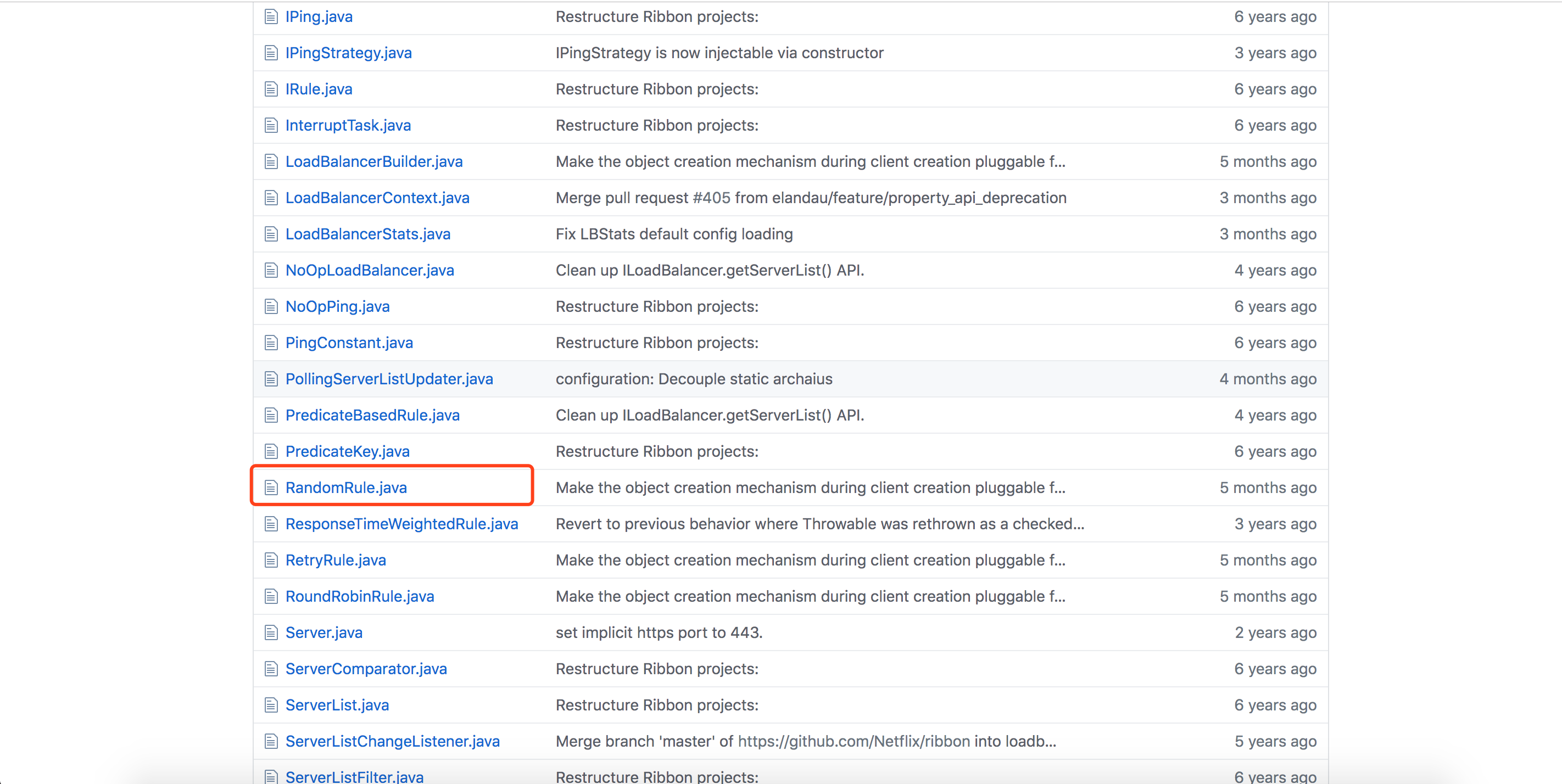
Task: Click the file icon beside IPingStrategy.java
Action: 270,53
